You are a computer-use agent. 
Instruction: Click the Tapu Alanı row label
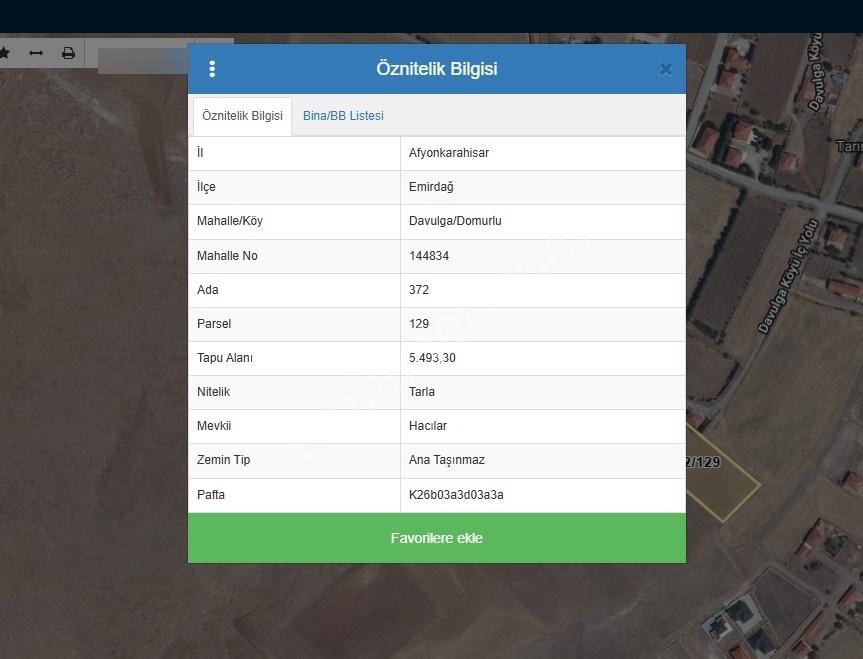point(225,358)
